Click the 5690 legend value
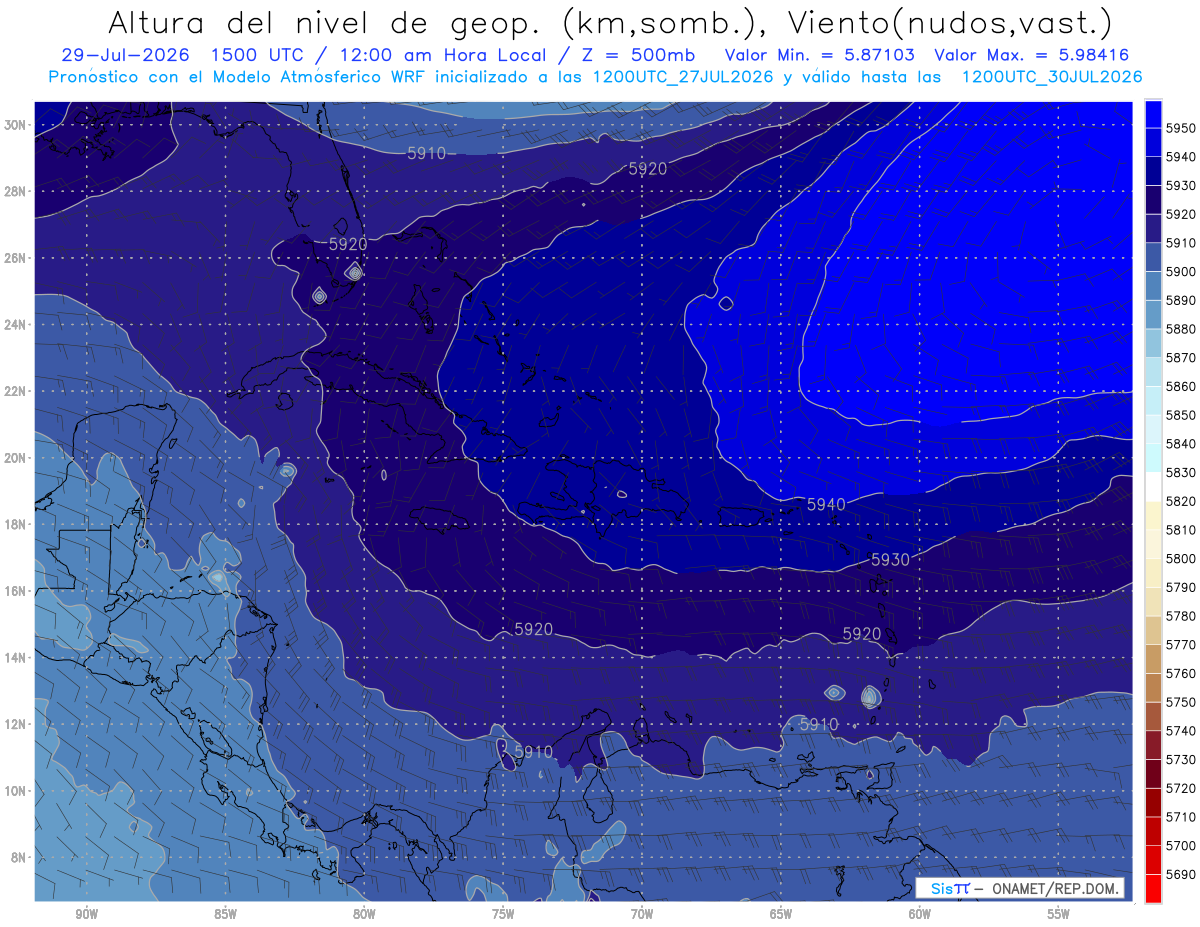The image size is (1200, 927). tap(1180, 874)
